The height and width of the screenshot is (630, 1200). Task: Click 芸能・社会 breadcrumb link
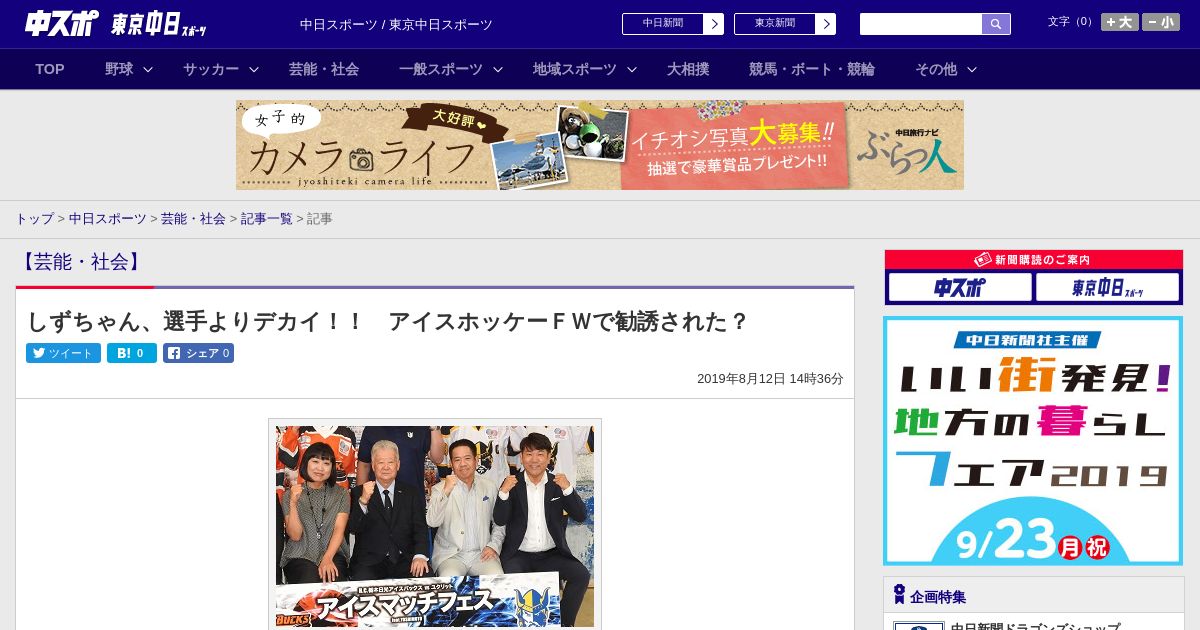[x=193, y=218]
